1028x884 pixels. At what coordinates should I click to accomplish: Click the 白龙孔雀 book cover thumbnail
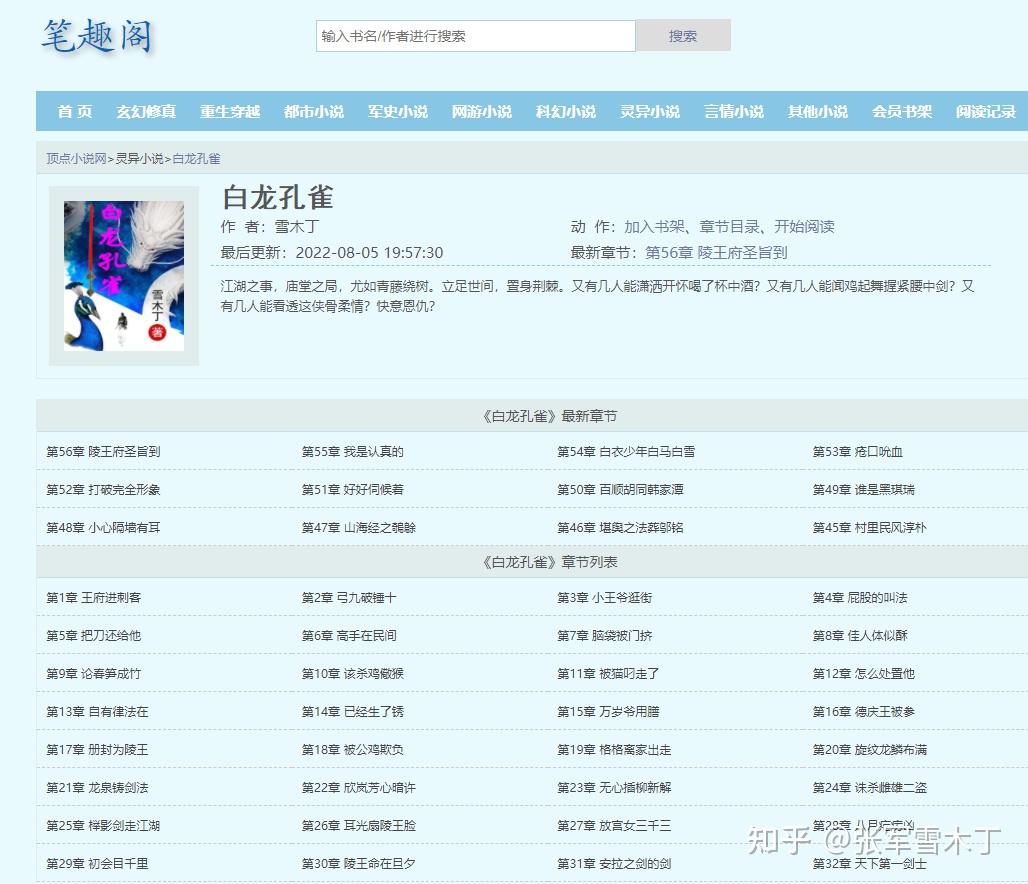point(124,275)
